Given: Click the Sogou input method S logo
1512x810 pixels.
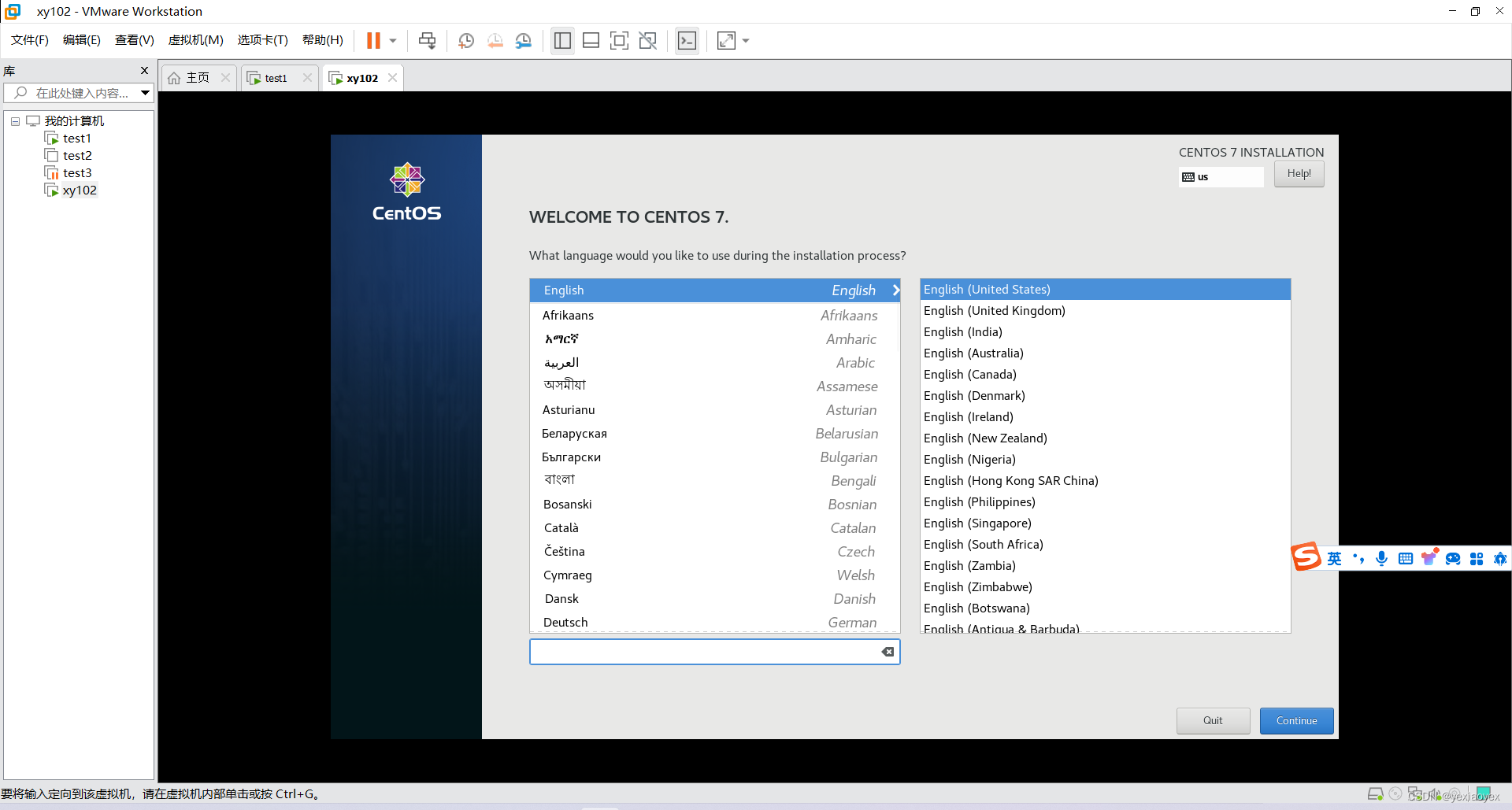Looking at the screenshot, I should [1306, 557].
